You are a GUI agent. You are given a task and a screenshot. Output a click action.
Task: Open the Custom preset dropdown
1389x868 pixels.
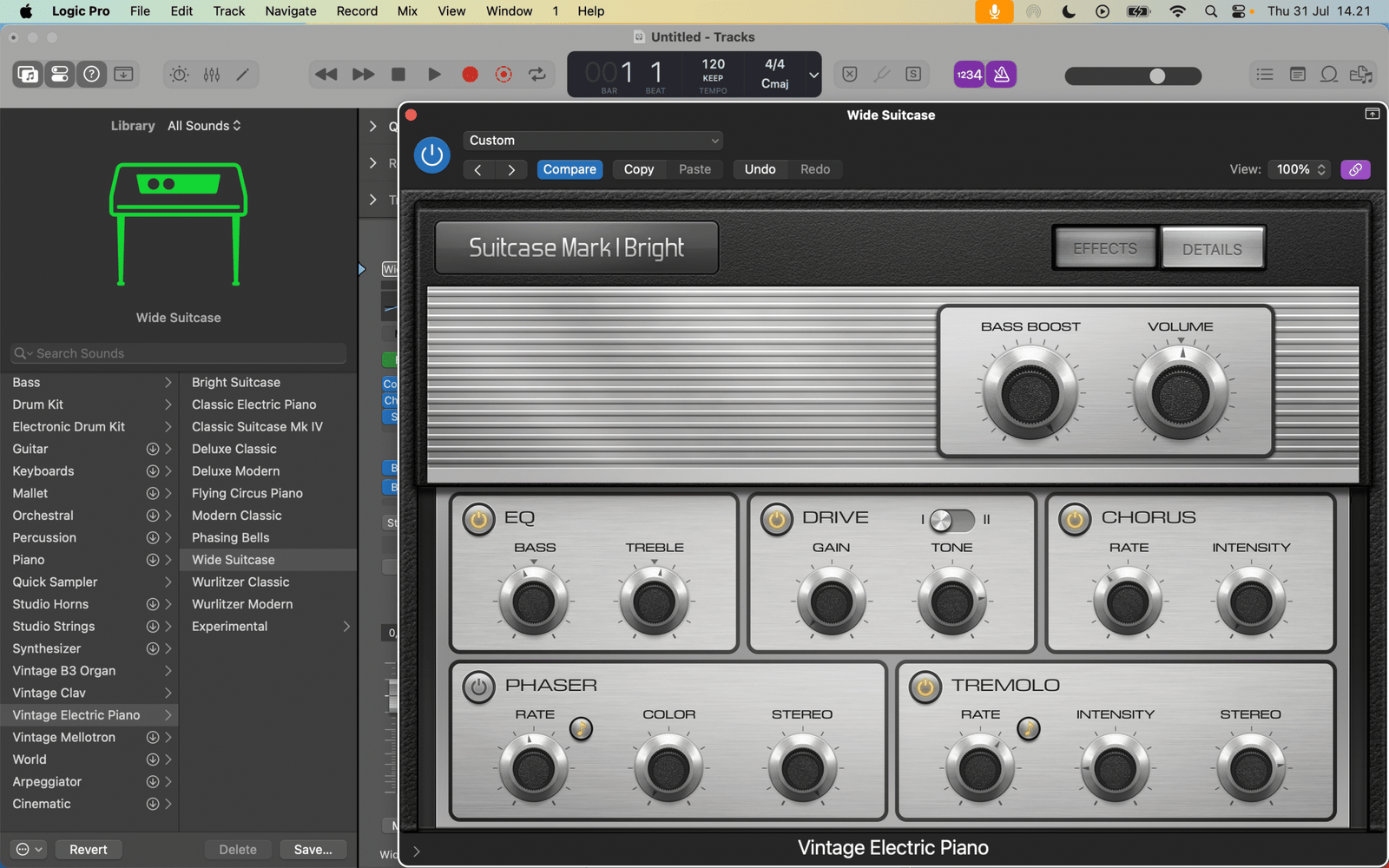tap(593, 141)
